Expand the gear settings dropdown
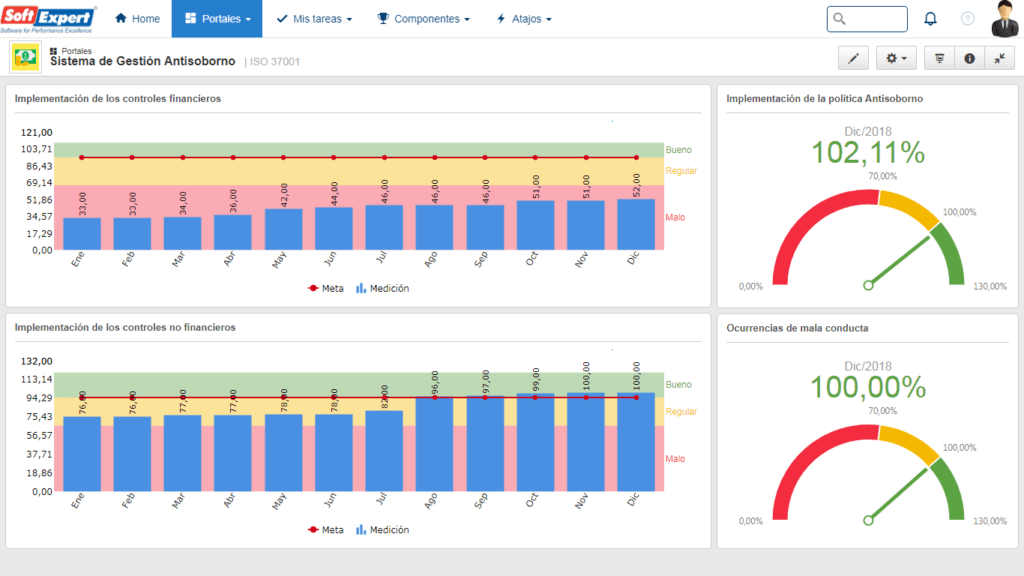 coord(896,58)
